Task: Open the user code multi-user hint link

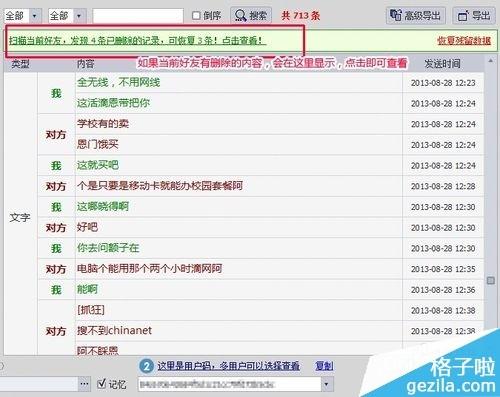Action: (x=228, y=366)
